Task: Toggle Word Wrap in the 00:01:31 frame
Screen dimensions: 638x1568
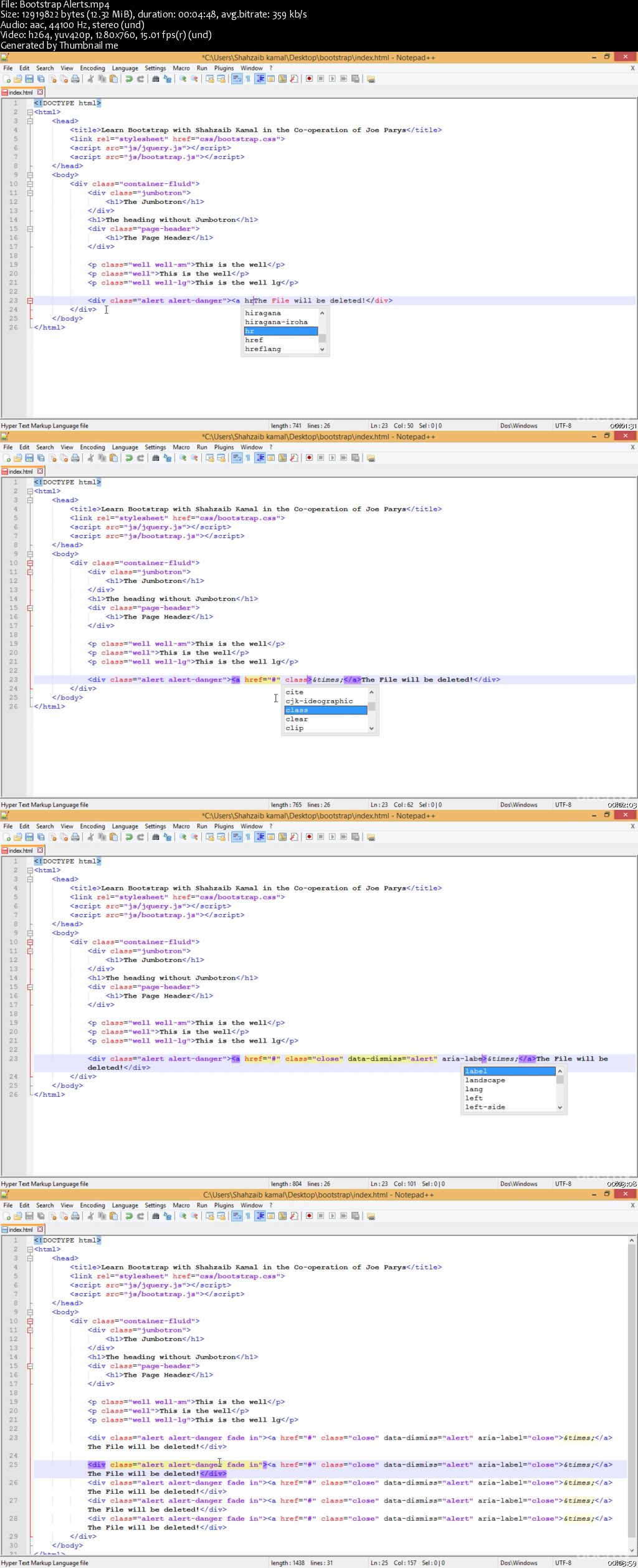Action: tap(237, 79)
